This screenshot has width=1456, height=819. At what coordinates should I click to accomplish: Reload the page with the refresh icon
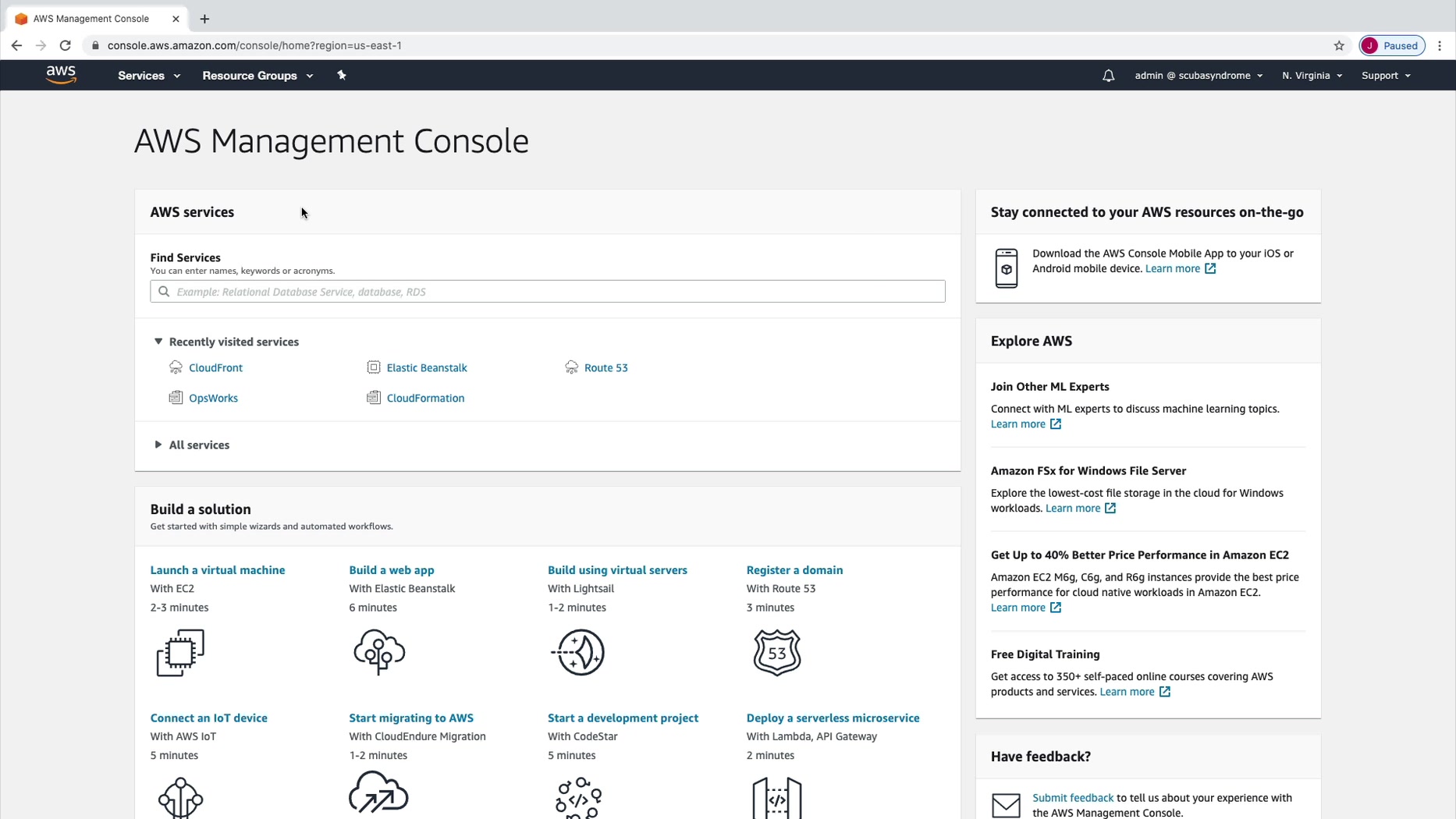(66, 45)
